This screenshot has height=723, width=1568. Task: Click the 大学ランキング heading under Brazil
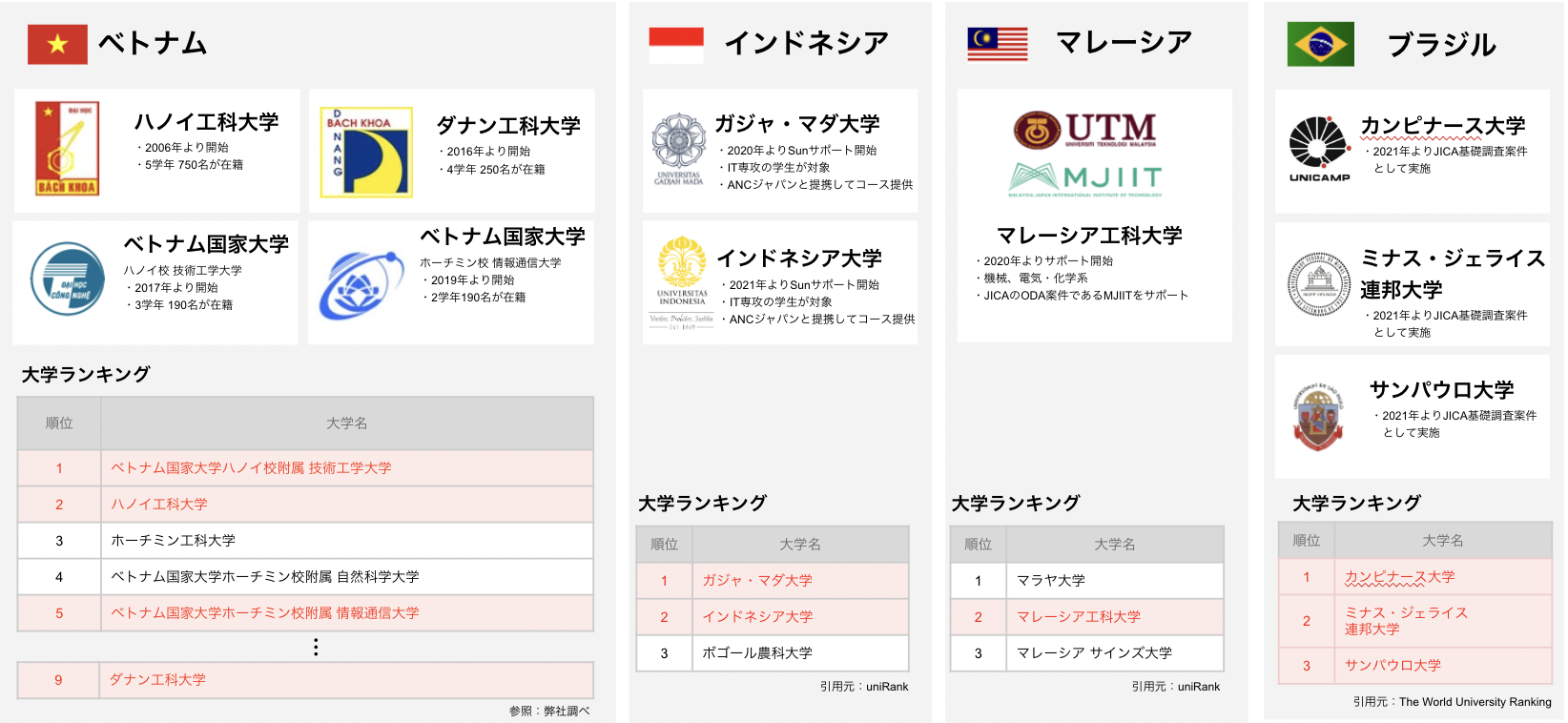click(x=1356, y=504)
